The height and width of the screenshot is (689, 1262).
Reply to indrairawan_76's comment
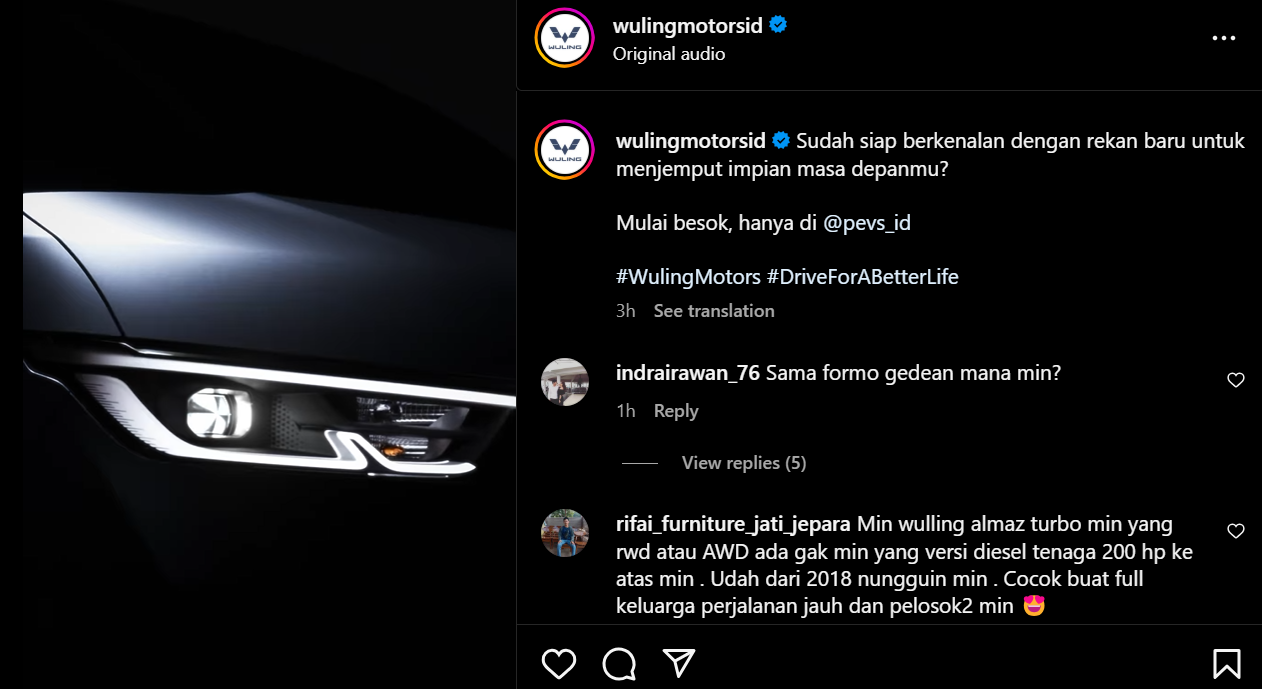pyautogui.click(x=676, y=411)
